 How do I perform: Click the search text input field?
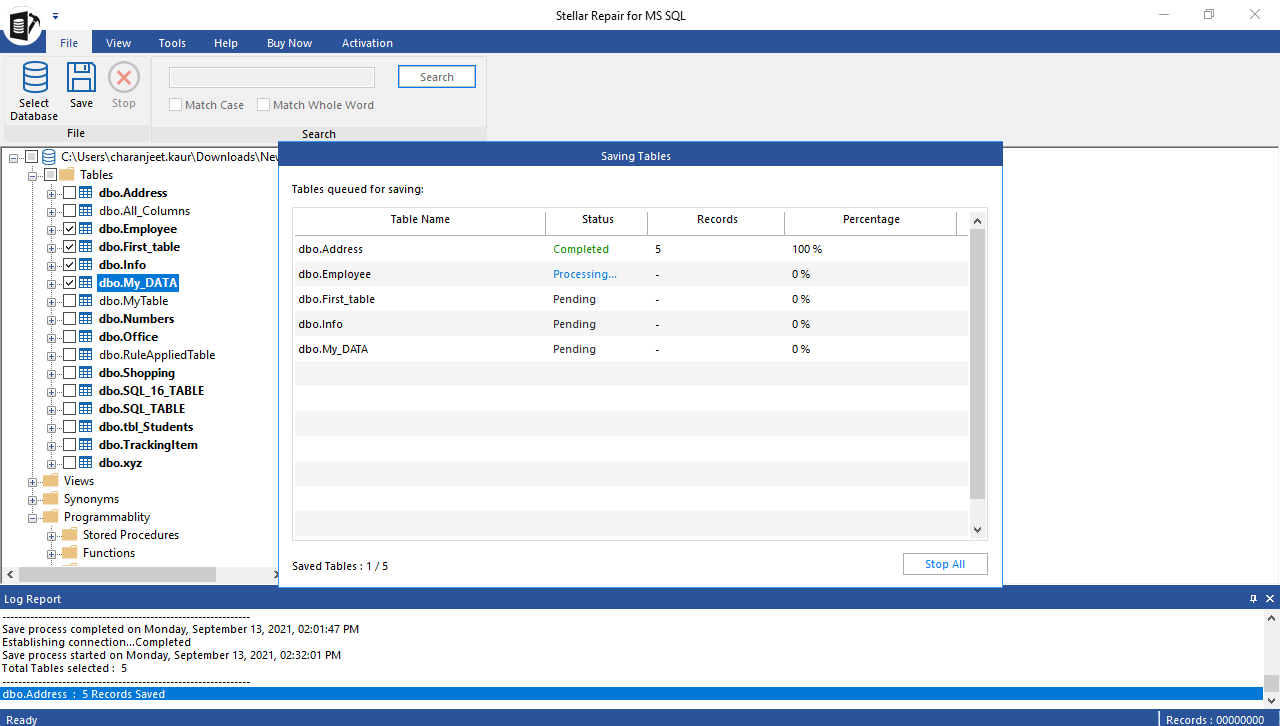point(272,77)
